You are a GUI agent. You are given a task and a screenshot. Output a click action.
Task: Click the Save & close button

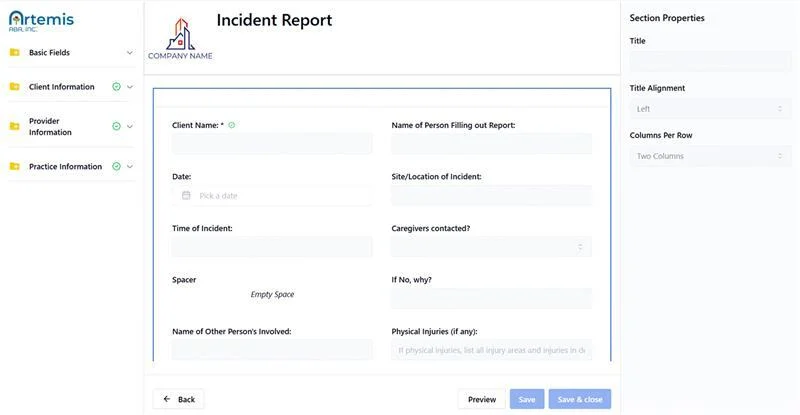click(x=580, y=399)
